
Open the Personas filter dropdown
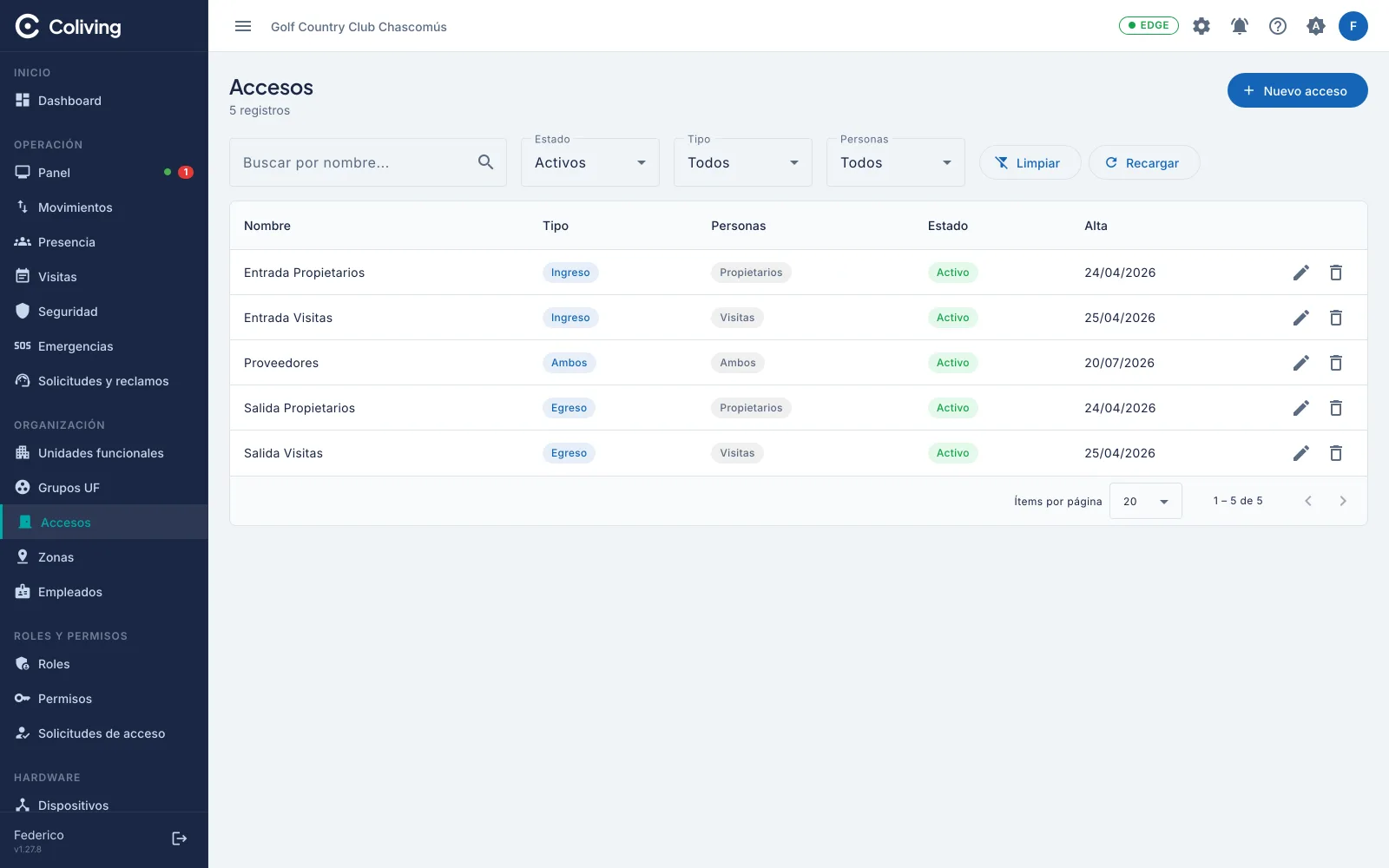pyautogui.click(x=896, y=162)
